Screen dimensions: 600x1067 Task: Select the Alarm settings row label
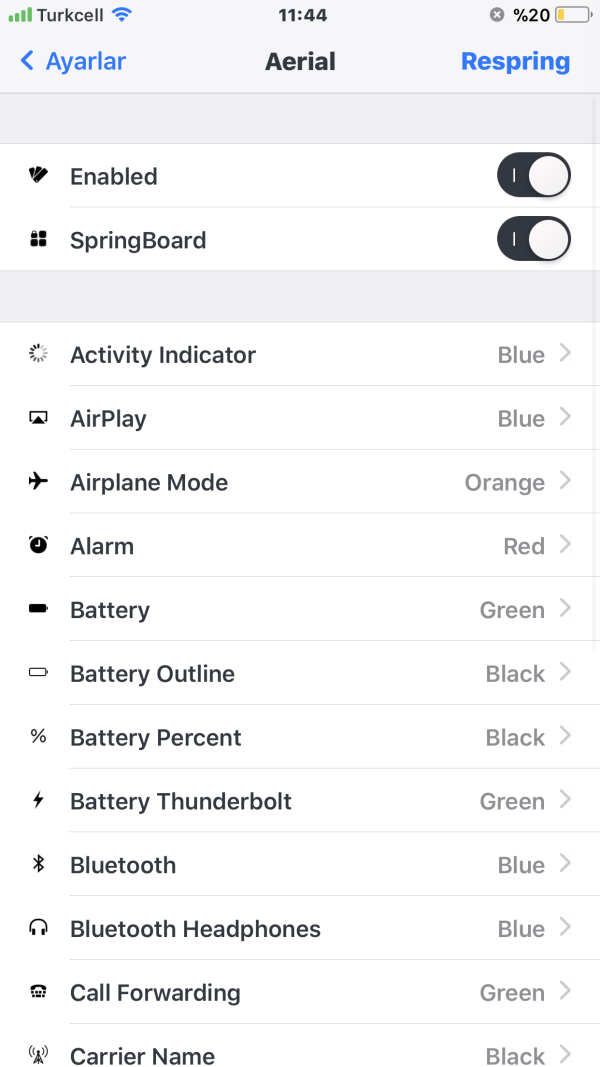pos(102,546)
